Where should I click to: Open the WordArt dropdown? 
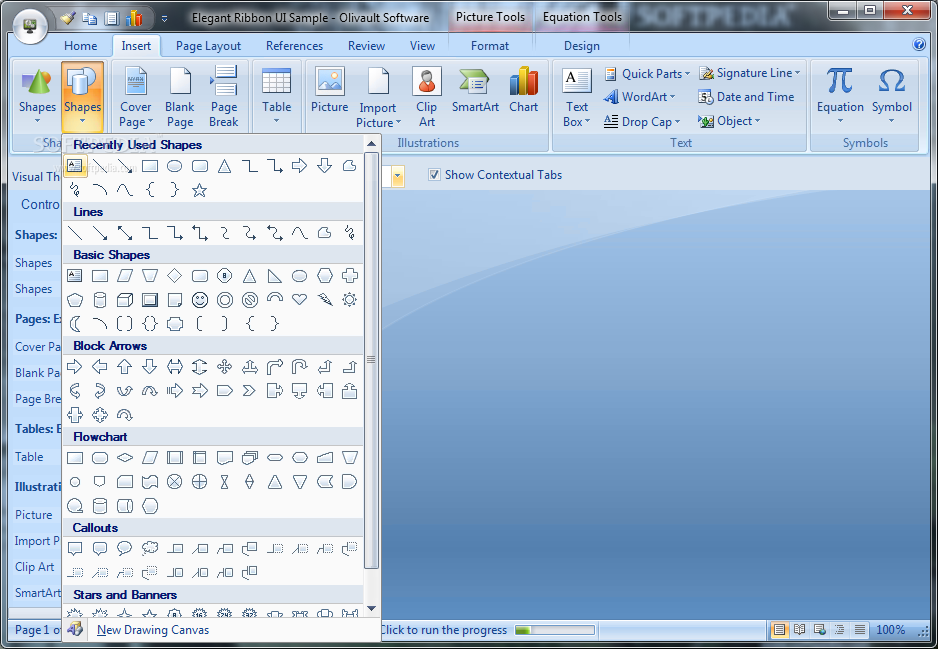point(640,97)
